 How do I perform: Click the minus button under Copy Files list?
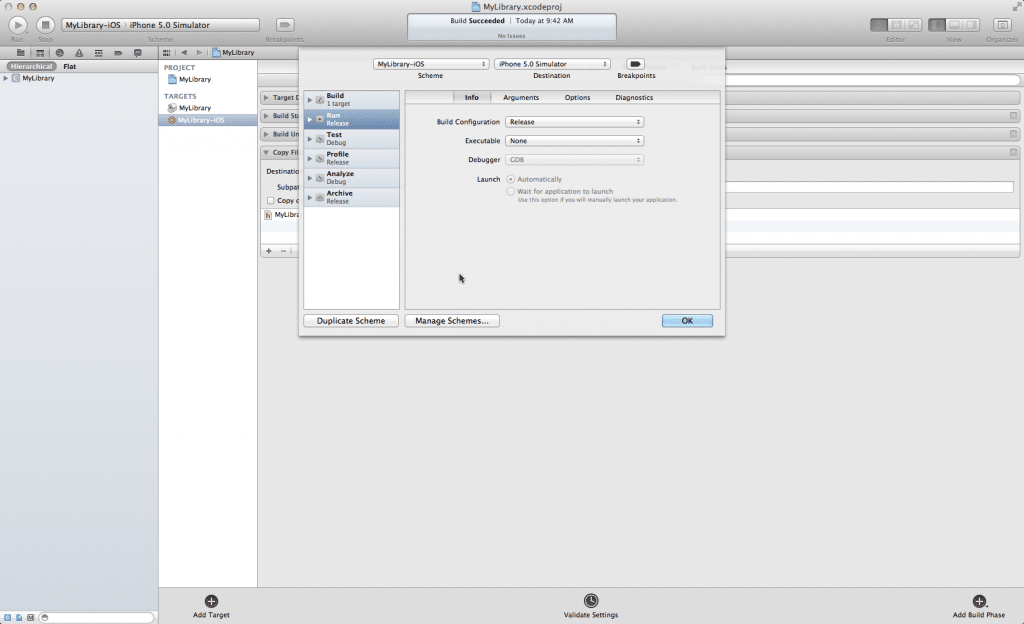click(x=283, y=251)
